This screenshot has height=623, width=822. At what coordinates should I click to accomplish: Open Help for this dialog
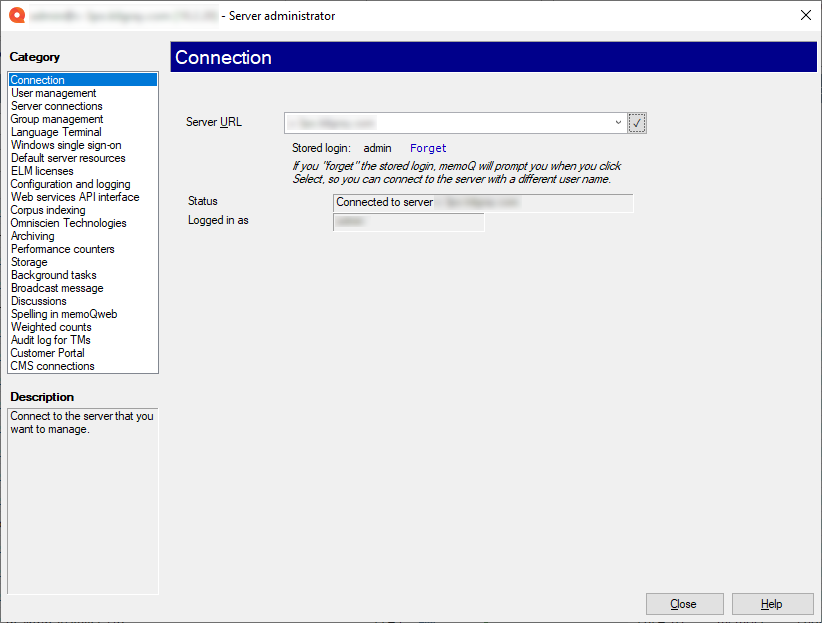(772, 604)
